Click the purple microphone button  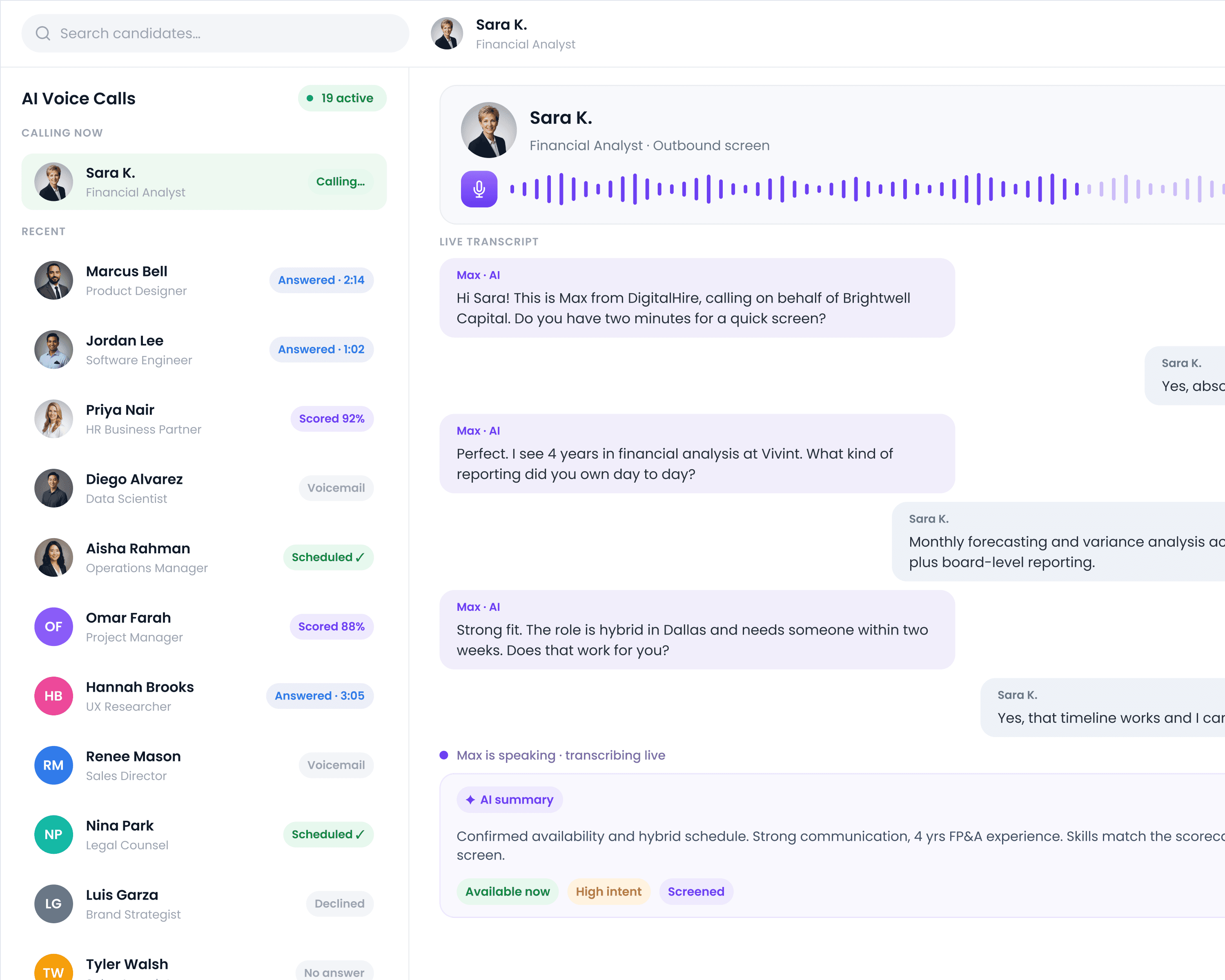click(479, 189)
